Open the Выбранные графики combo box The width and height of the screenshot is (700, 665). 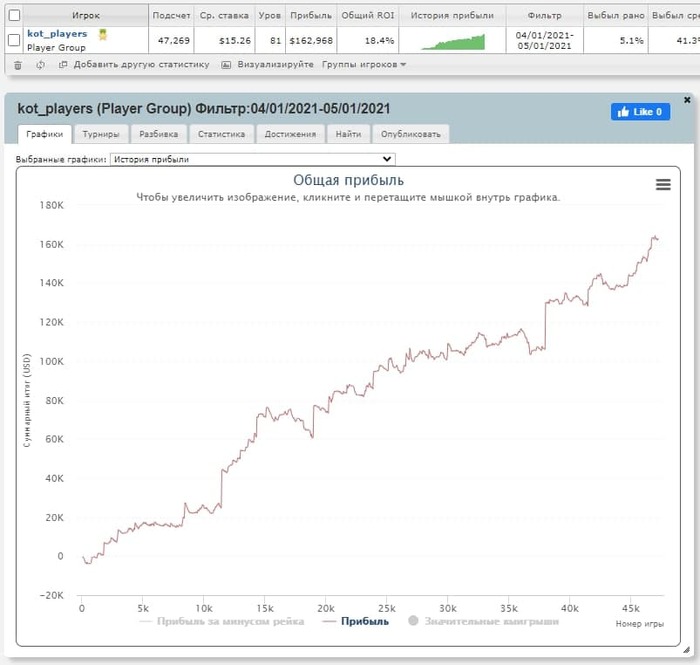click(253, 159)
